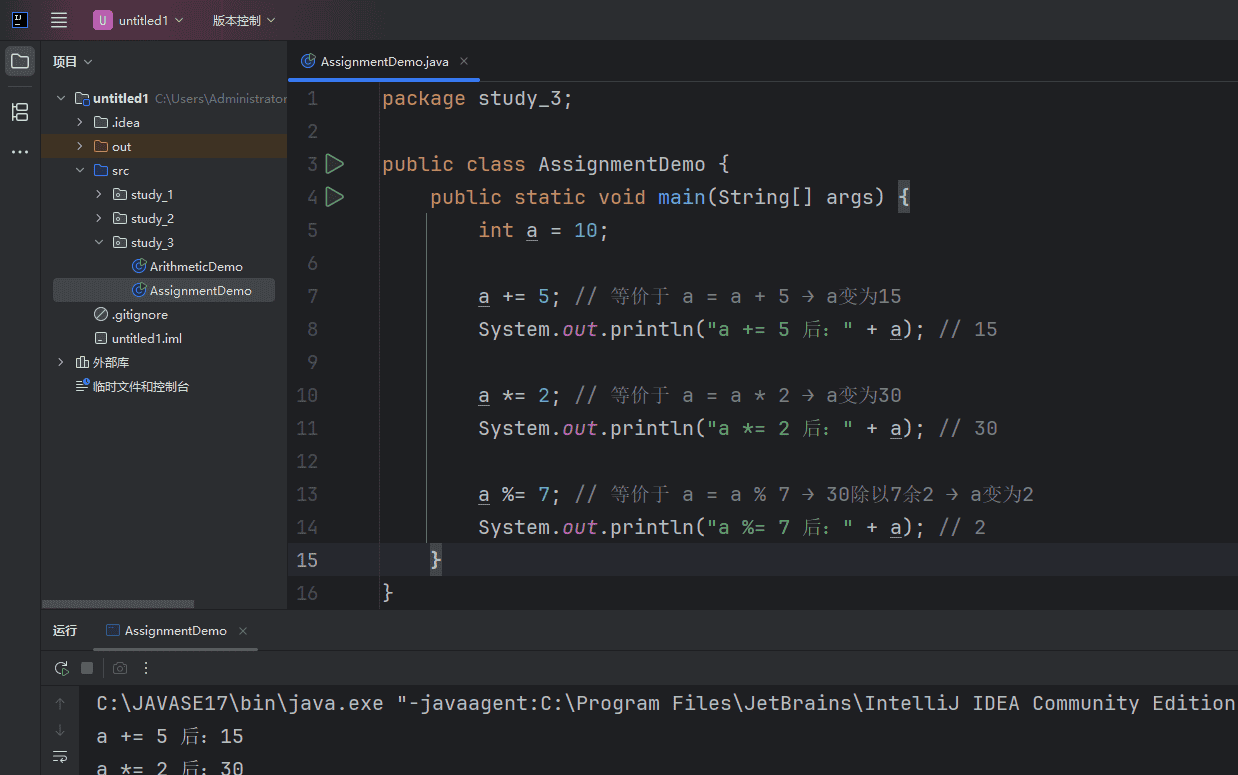The width and height of the screenshot is (1238, 775).
Task: Click the run gutter icon beside class declaration
Action: (x=335, y=164)
